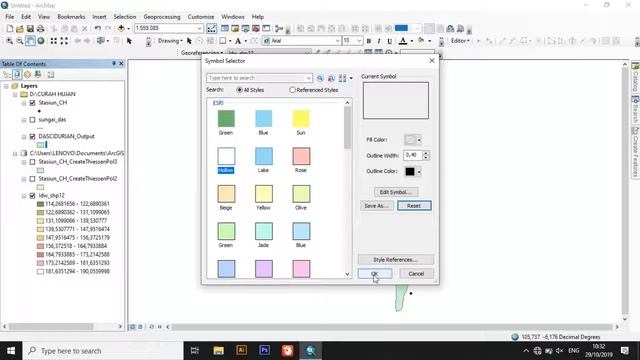Choose the Lake symbol swatch
This screenshot has width=640, height=360.
(264, 156)
